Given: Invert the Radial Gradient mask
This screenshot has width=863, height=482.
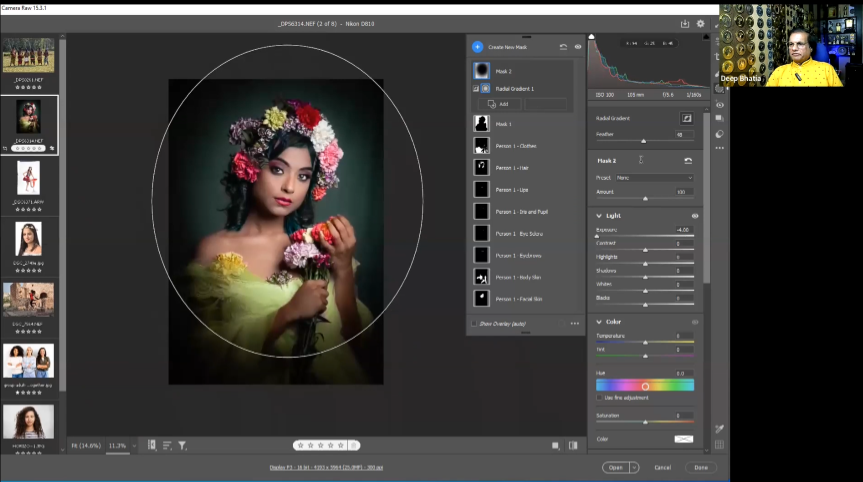Looking at the screenshot, I should (x=687, y=119).
